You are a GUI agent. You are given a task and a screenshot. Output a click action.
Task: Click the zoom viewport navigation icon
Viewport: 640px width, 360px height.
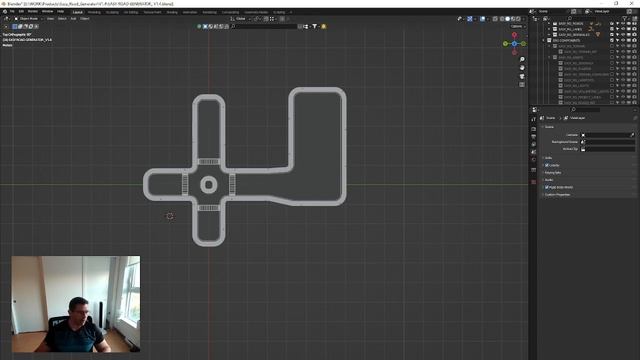[x=522, y=60]
